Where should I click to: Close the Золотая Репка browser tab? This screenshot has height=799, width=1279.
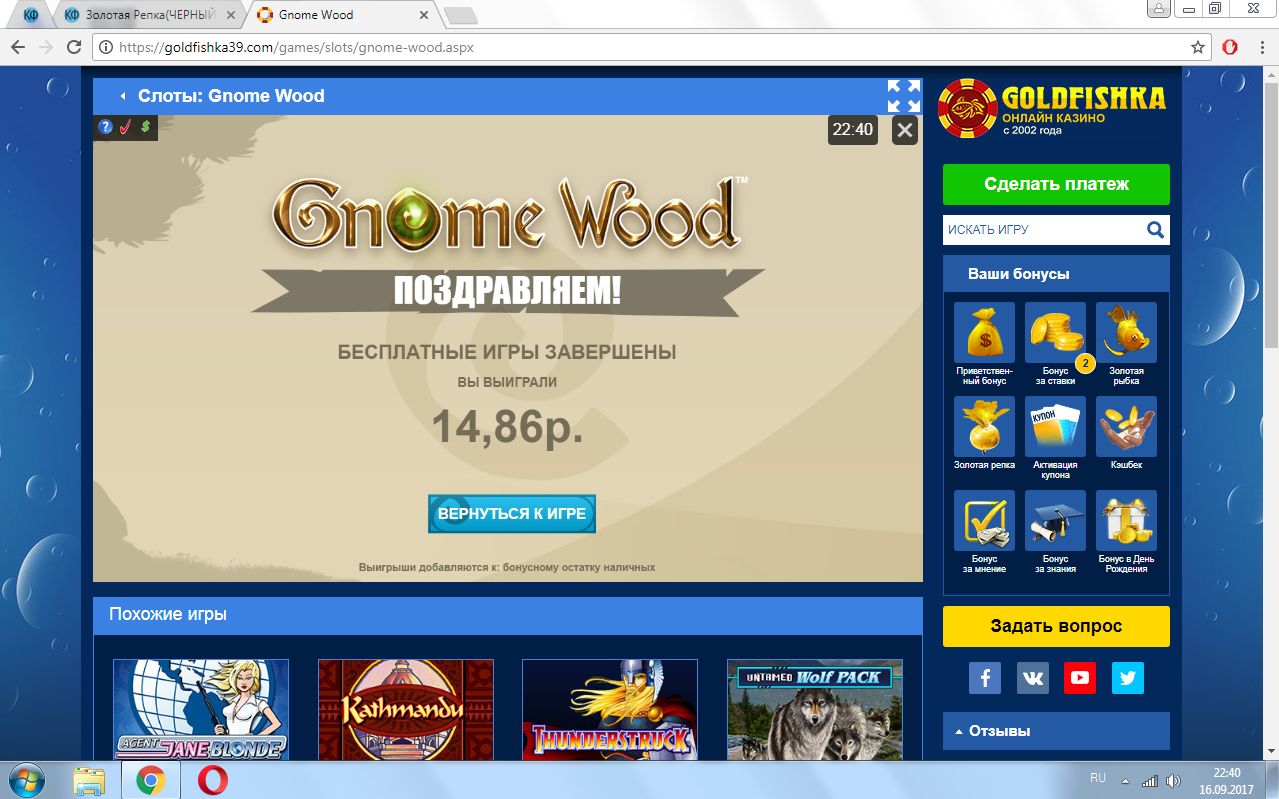[231, 15]
